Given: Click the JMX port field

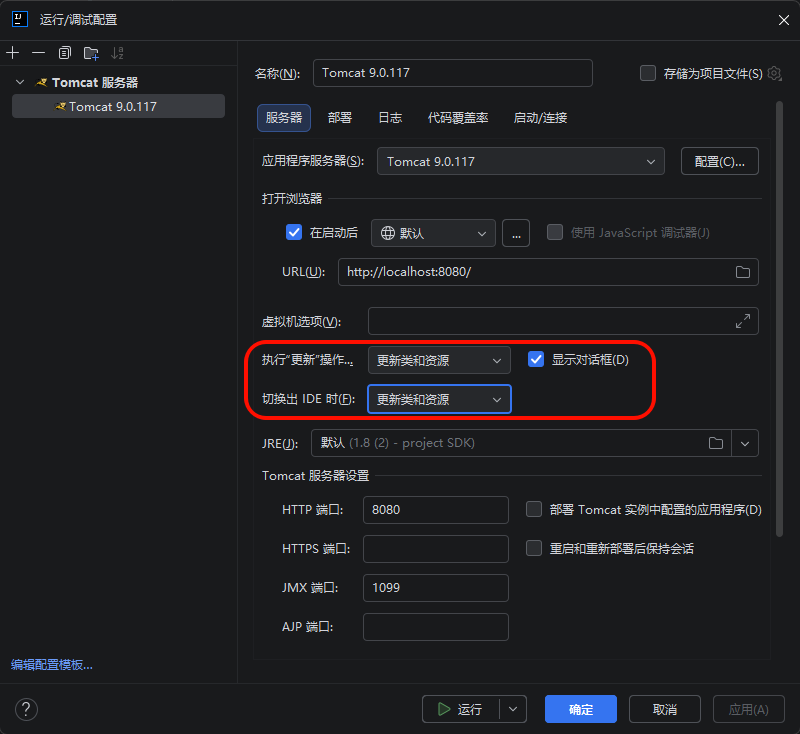Looking at the screenshot, I should (436, 588).
